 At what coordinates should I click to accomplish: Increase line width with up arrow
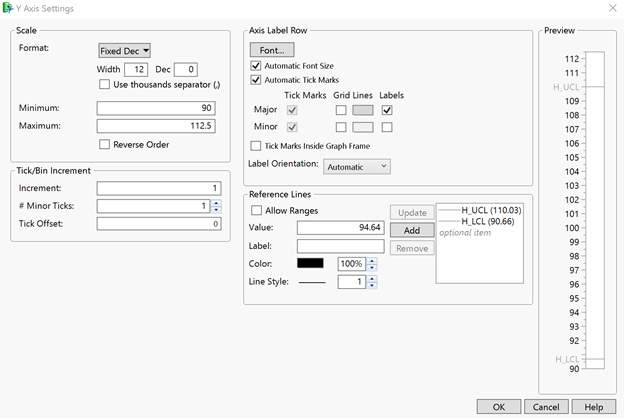tap(372, 279)
